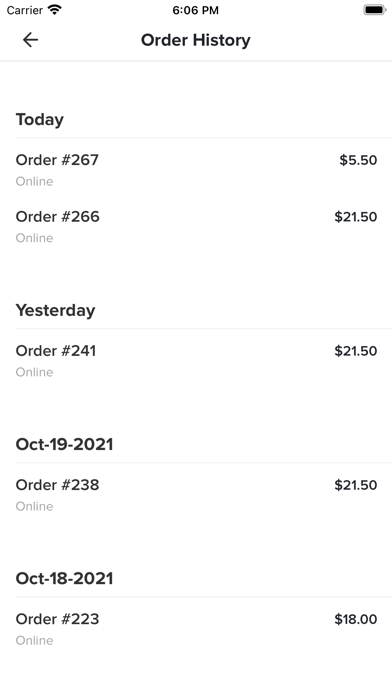
Task: Select the Yesterday section header
Action: (x=55, y=310)
